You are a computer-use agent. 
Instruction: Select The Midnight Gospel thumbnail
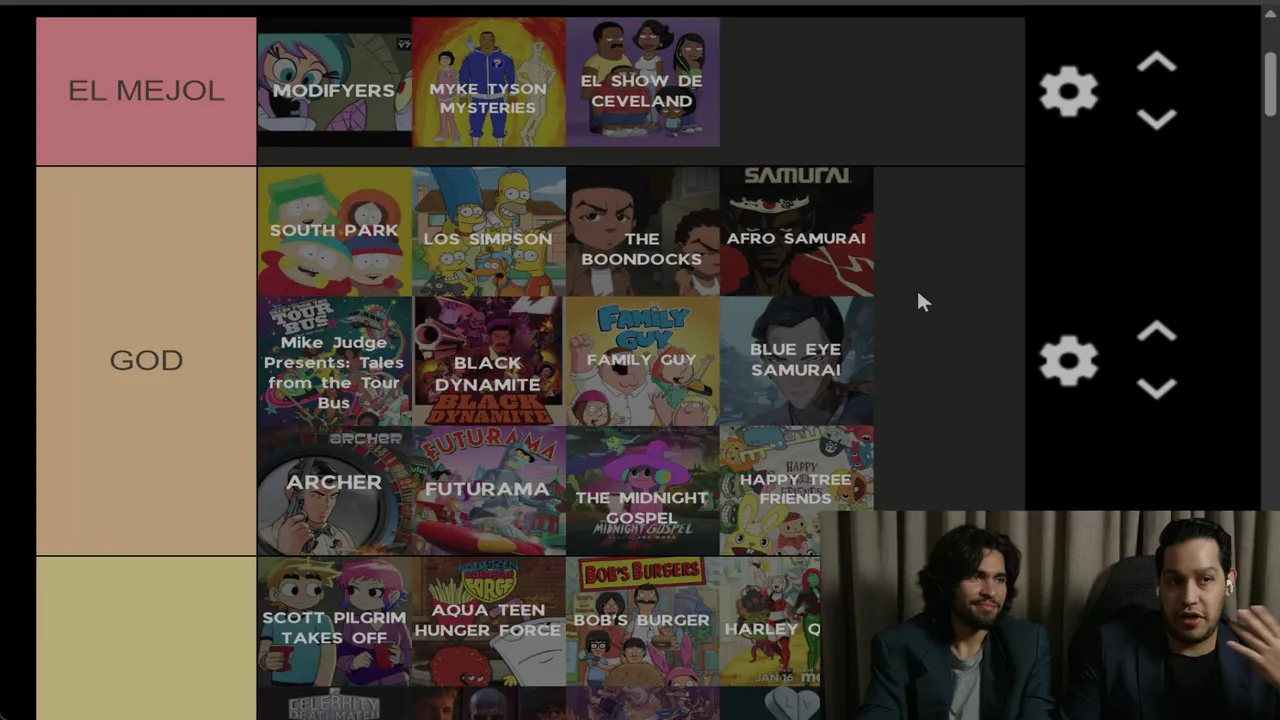coord(642,491)
